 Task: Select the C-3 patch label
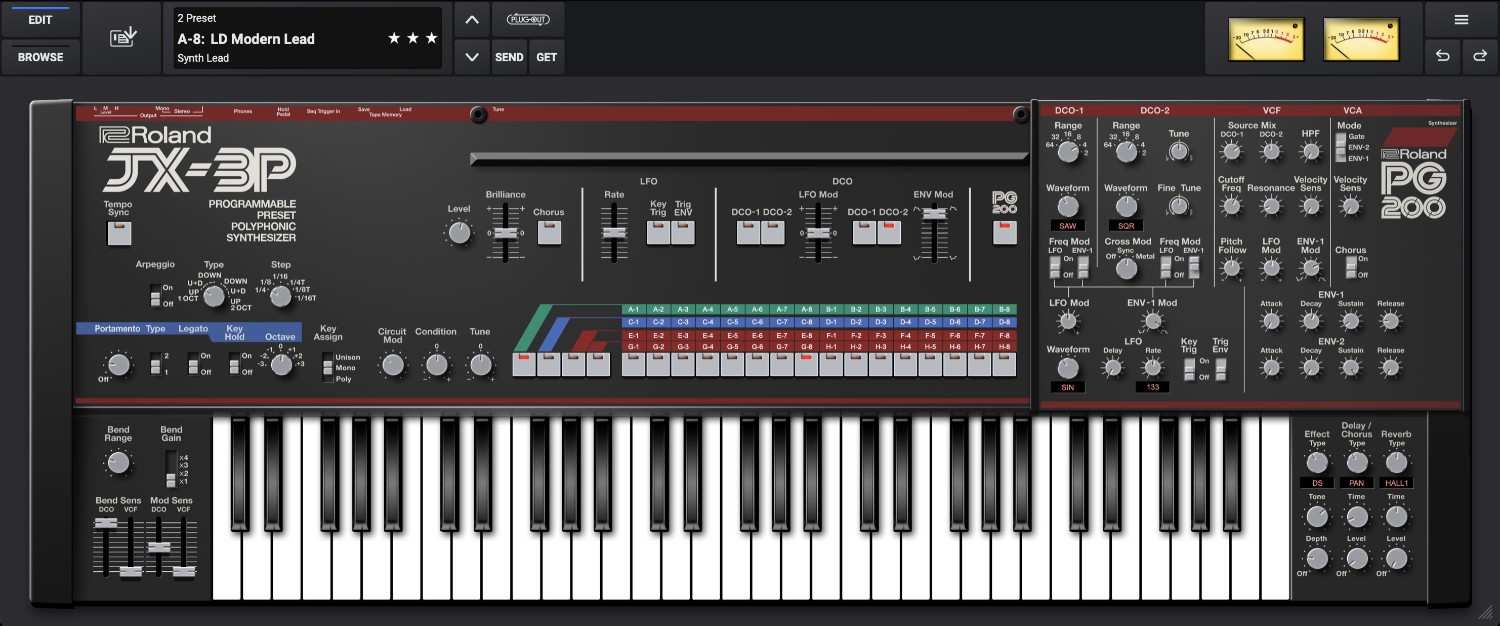[x=682, y=322]
